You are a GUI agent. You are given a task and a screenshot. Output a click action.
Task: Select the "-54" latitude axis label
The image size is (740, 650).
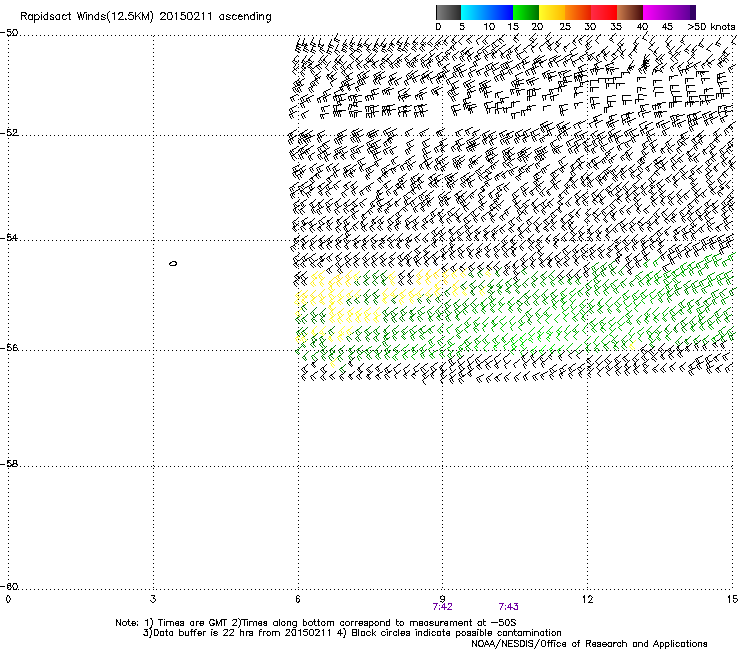coord(9,237)
